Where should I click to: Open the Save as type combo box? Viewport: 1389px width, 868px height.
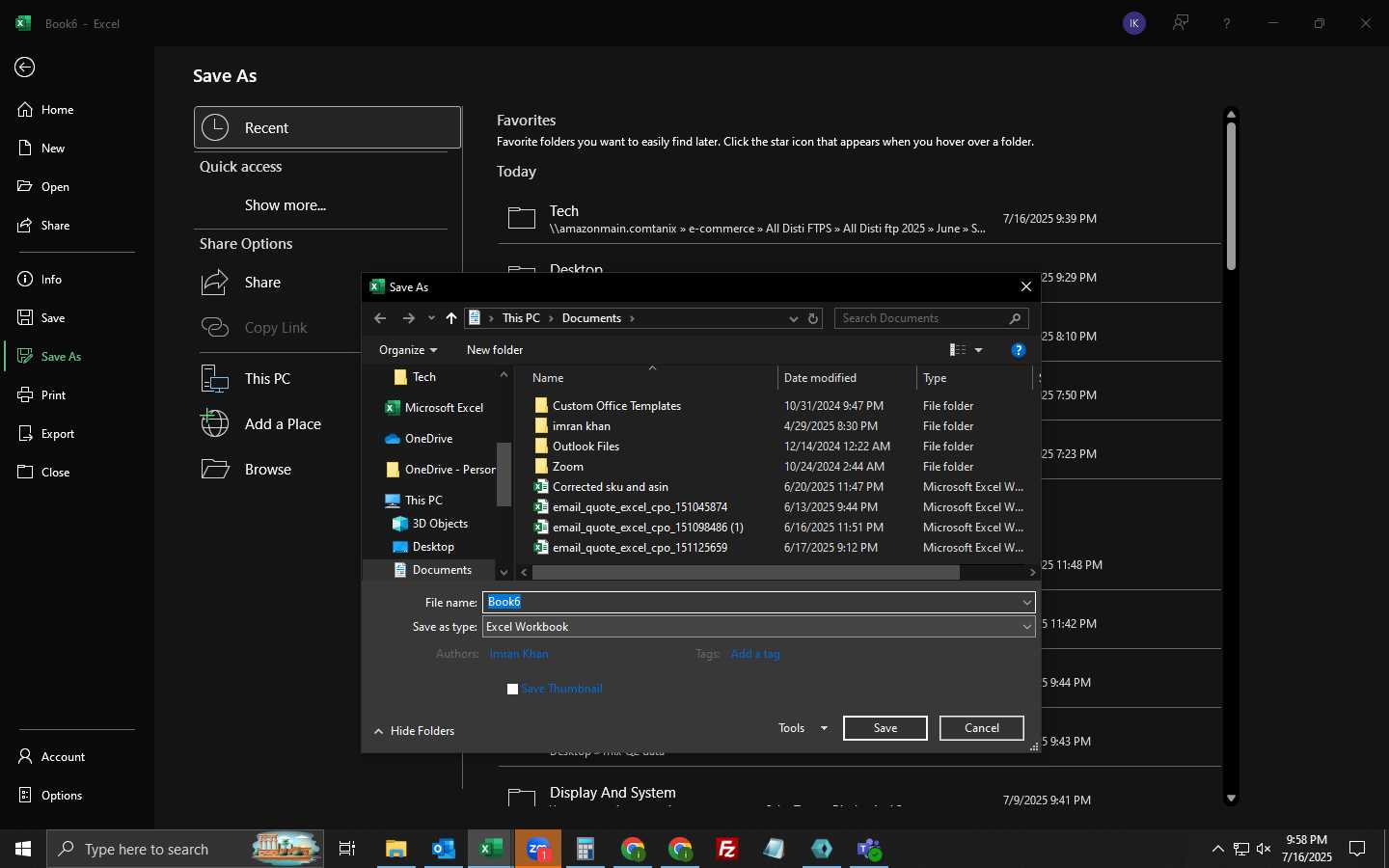pos(759,627)
